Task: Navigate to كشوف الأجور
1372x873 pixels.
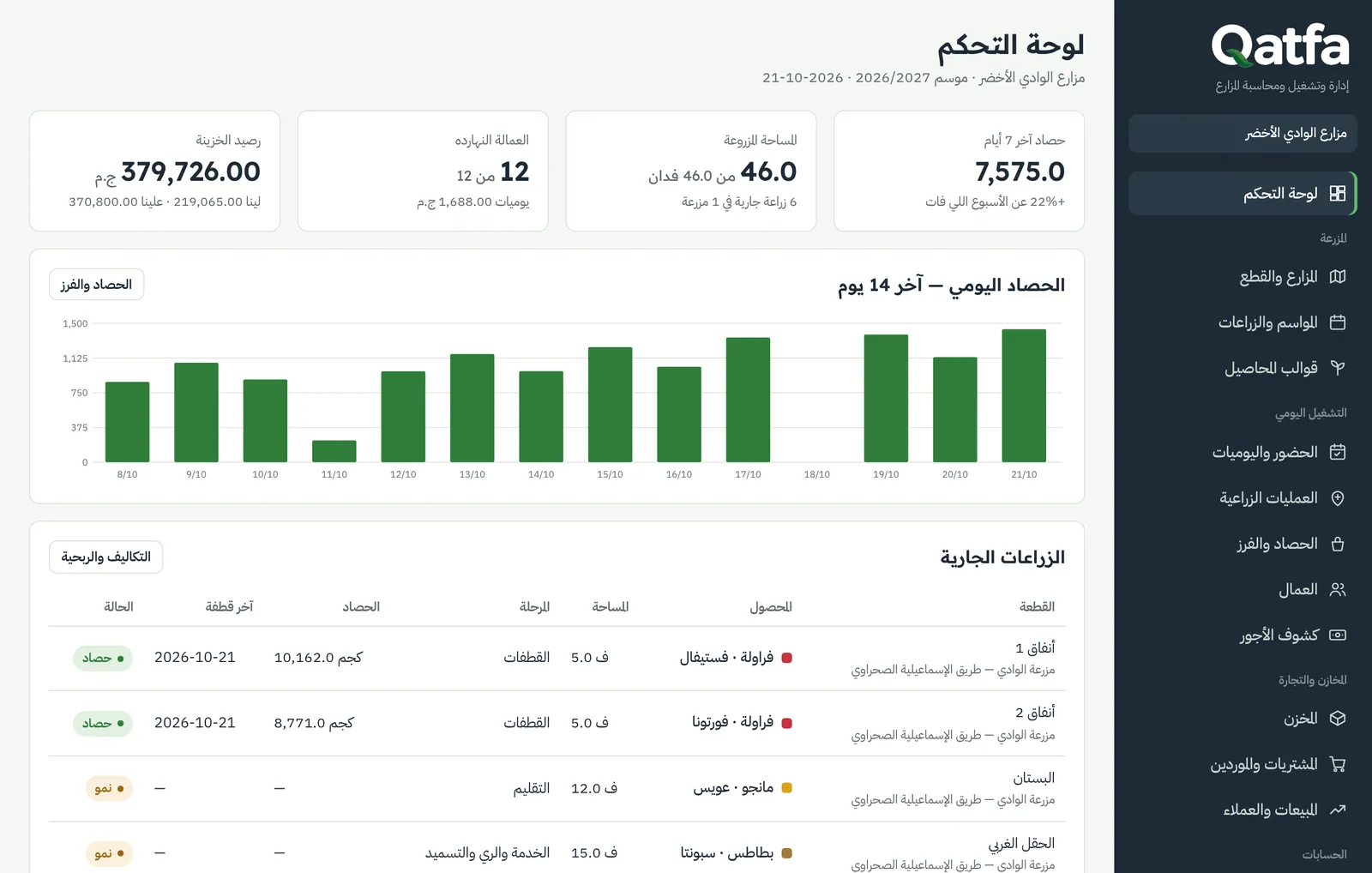Action: 1243,635
